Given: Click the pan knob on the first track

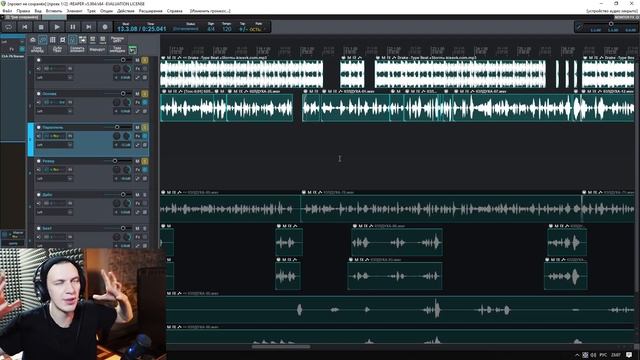Looking at the screenshot, I should (x=117, y=69).
